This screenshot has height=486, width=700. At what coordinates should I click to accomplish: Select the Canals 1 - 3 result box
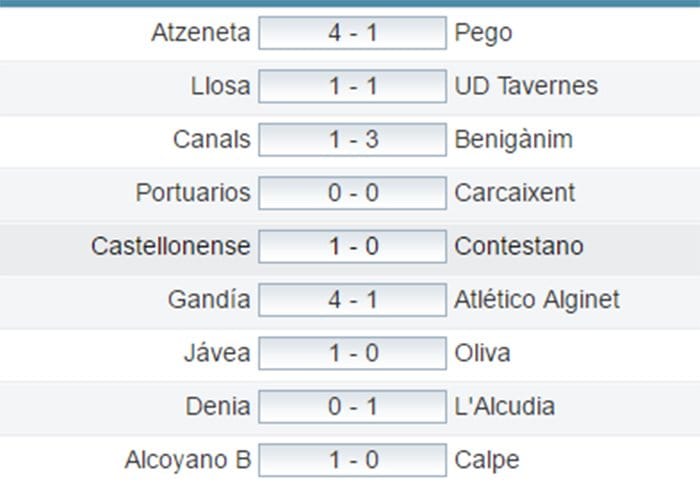pyautogui.click(x=352, y=139)
